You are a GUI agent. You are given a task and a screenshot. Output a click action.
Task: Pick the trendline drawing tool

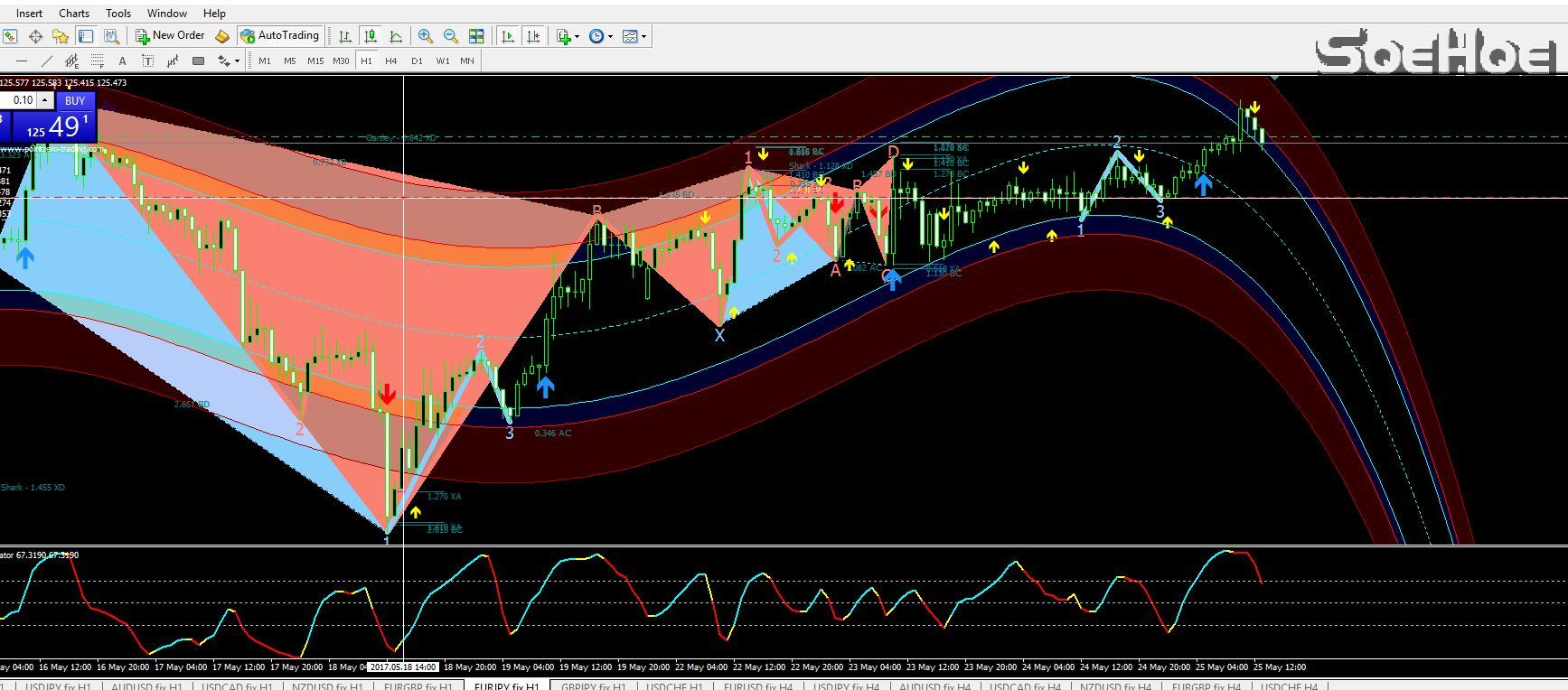[x=47, y=61]
